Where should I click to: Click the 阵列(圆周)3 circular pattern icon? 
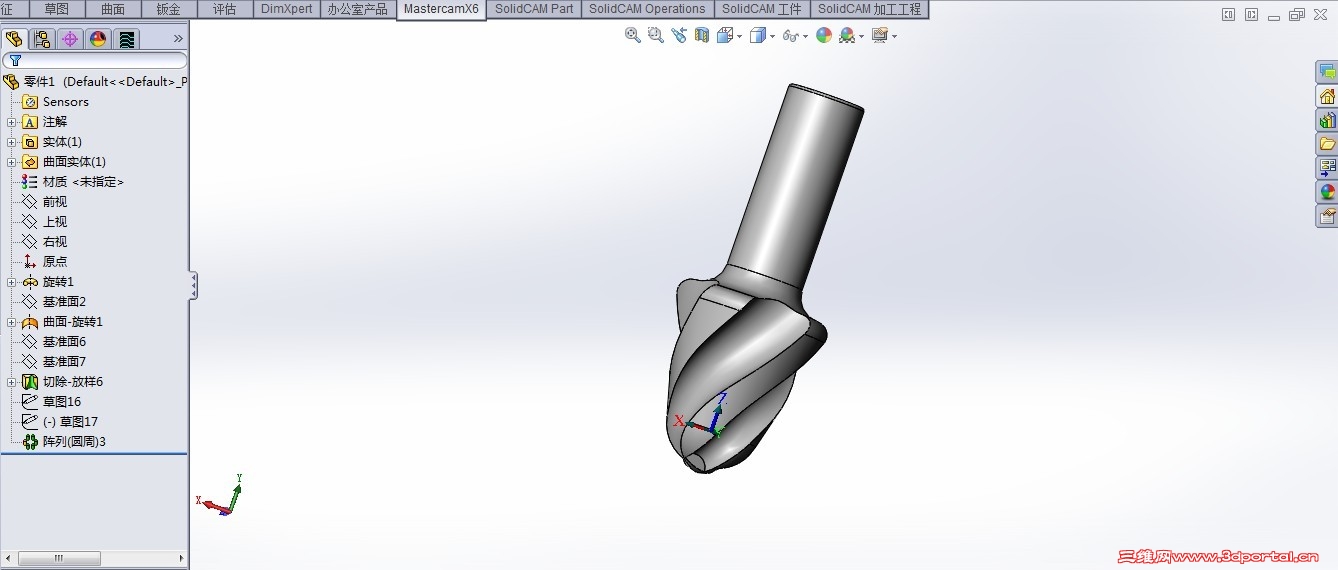tap(30, 441)
